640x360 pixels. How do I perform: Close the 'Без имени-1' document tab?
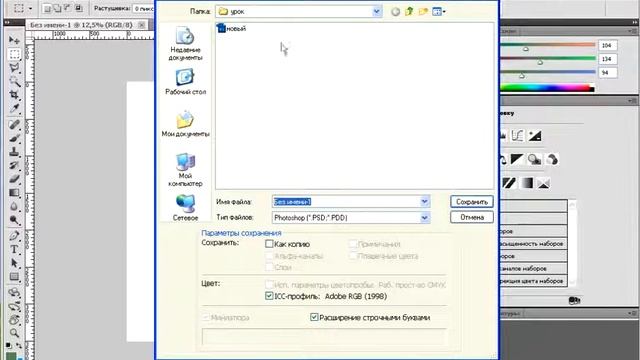coord(141,25)
